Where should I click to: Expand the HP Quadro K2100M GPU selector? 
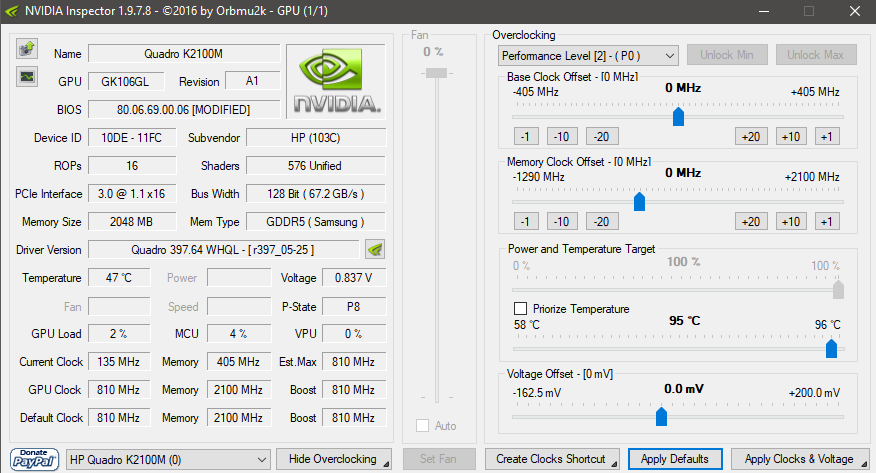pyautogui.click(x=168, y=460)
